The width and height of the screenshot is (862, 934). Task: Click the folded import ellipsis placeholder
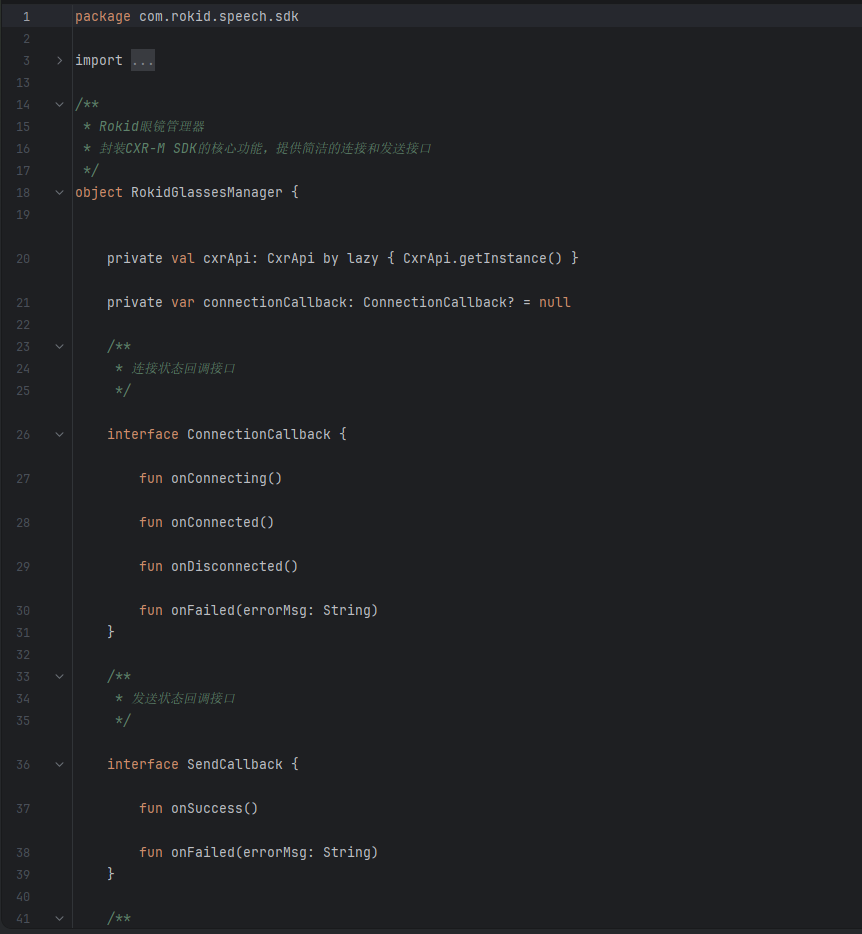tap(143, 61)
